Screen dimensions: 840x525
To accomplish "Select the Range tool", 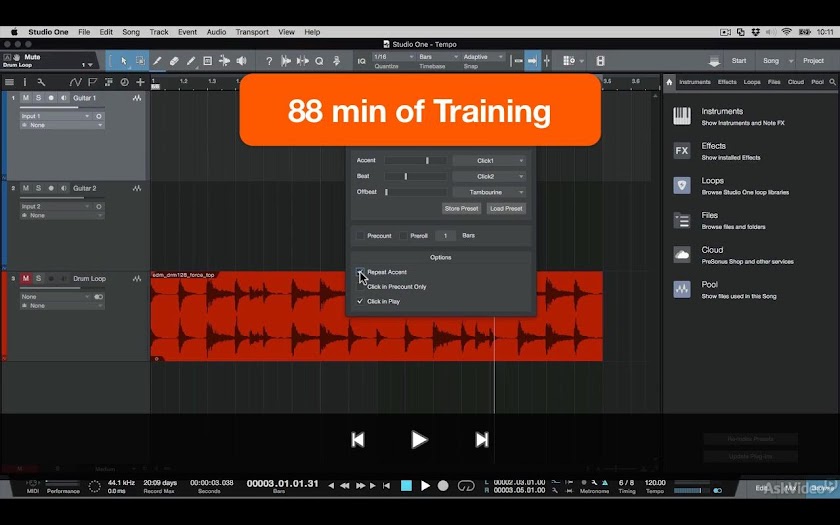I will click(140, 61).
